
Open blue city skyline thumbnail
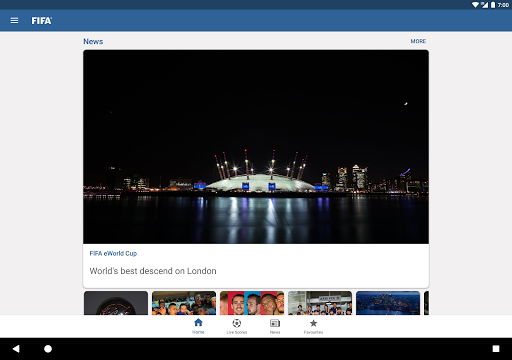(x=388, y=303)
